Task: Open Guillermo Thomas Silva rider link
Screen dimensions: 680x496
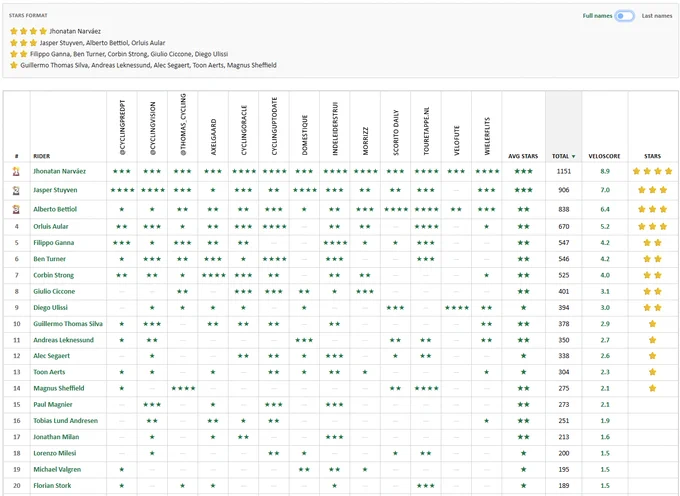Action: (68, 324)
